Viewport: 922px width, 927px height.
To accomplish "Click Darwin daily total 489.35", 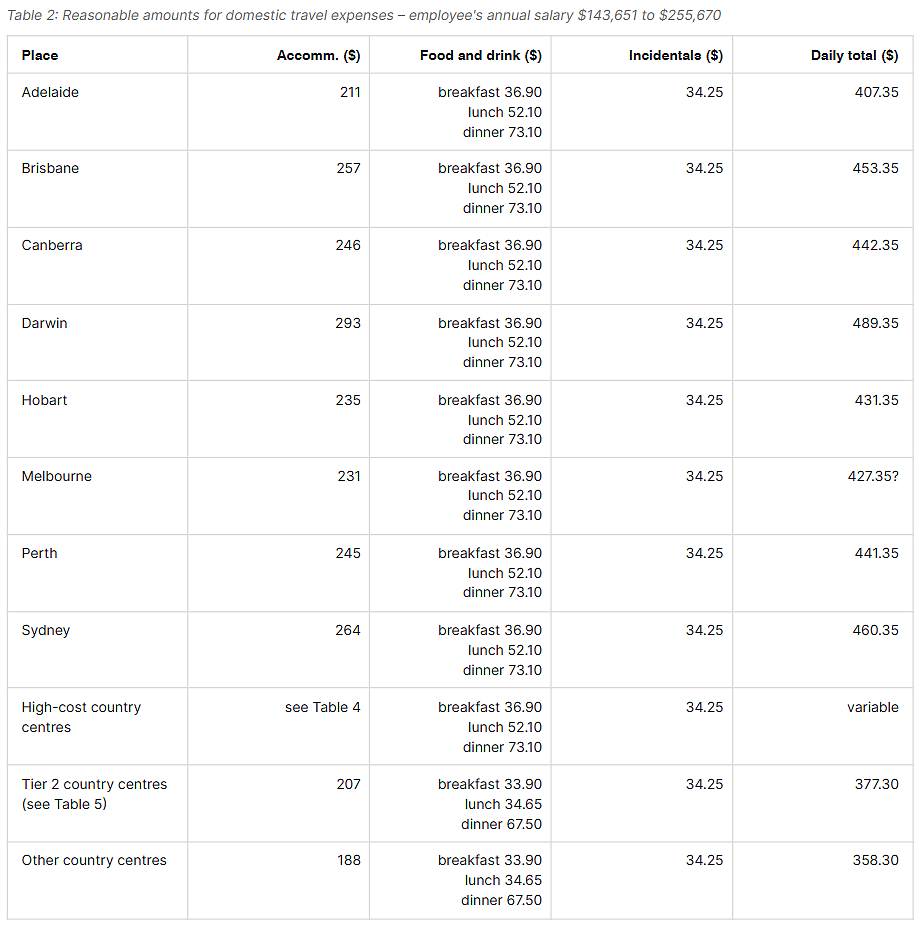I will (875, 323).
